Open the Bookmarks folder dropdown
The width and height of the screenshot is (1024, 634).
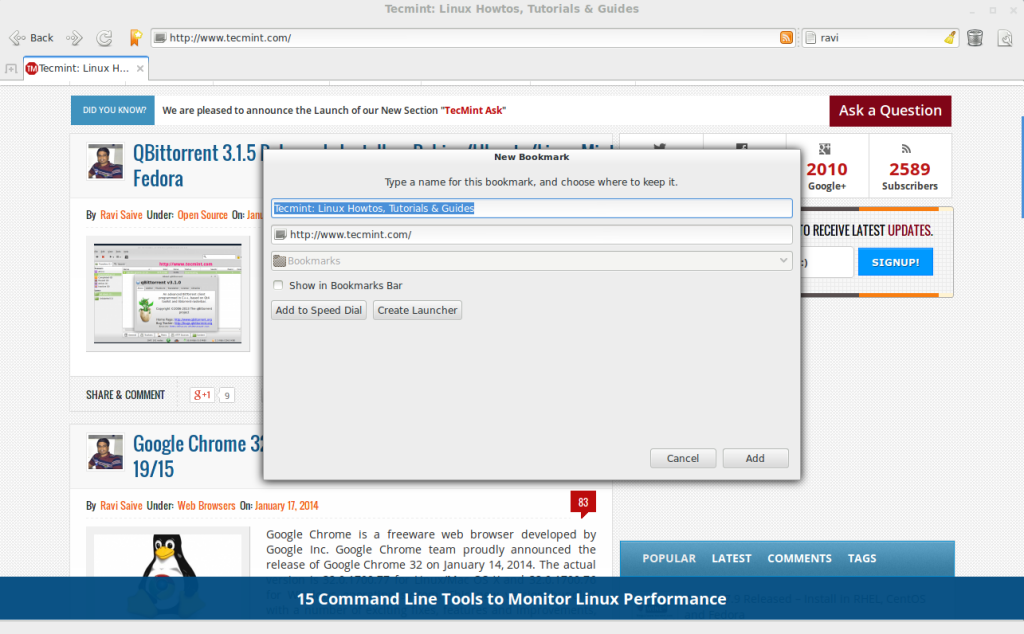[532, 261]
